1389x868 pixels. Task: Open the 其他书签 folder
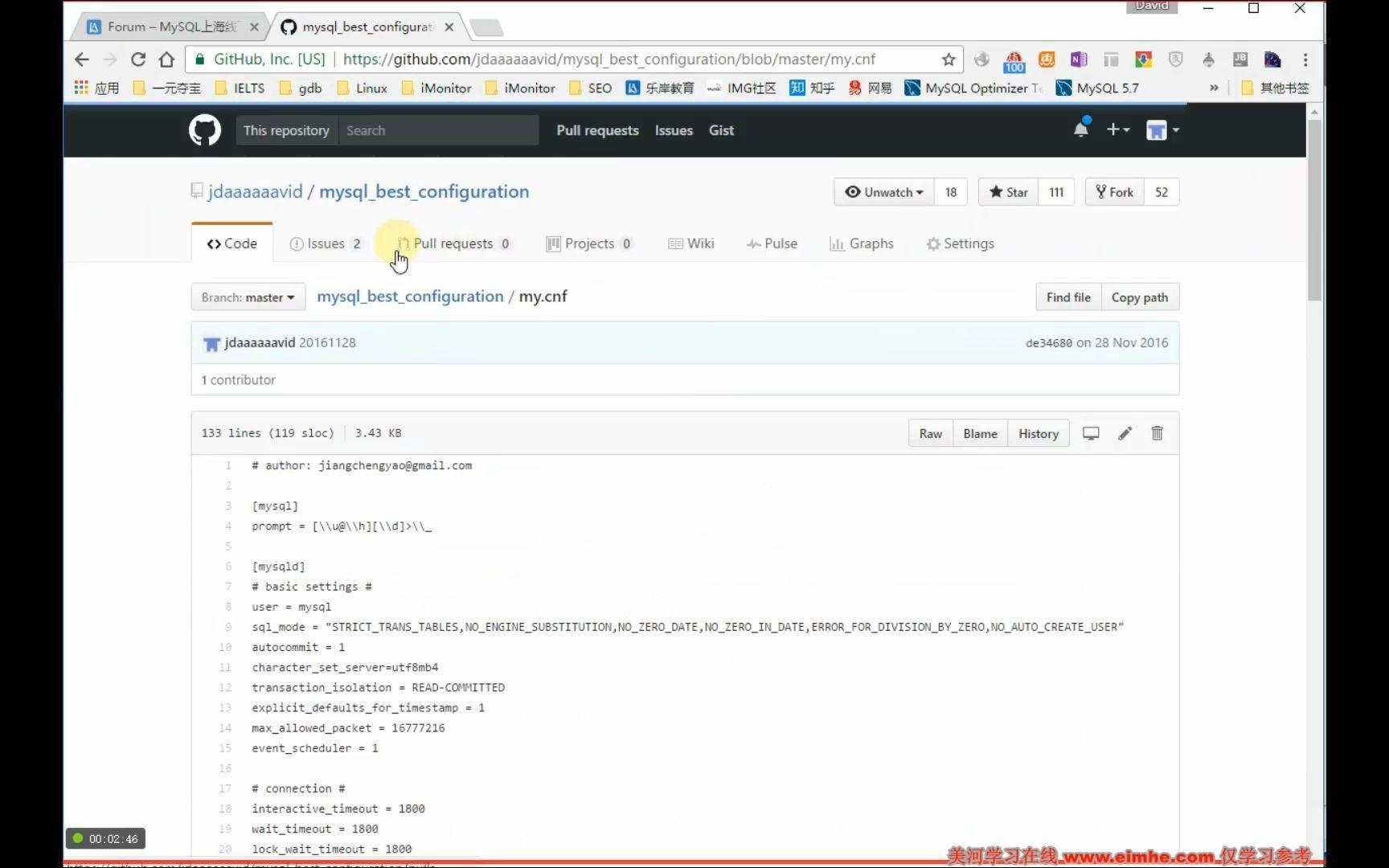1275,88
